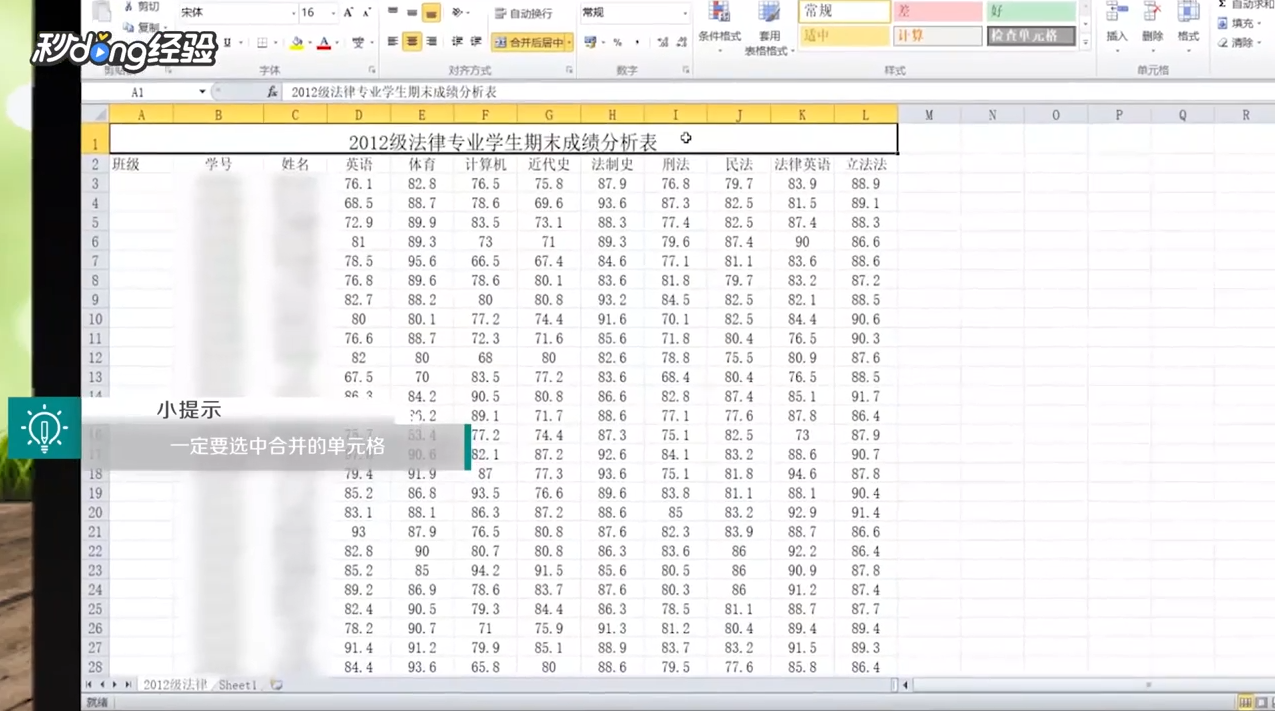Toggle Merge & Center (合并后居中)

pos(528,42)
